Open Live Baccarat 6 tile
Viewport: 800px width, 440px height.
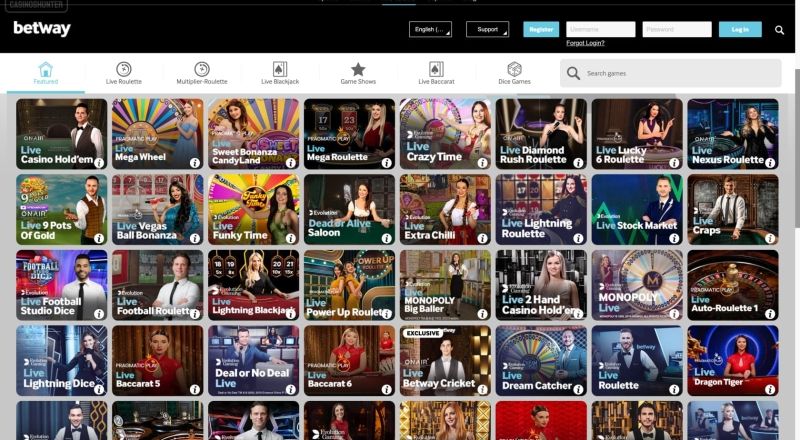pos(349,360)
